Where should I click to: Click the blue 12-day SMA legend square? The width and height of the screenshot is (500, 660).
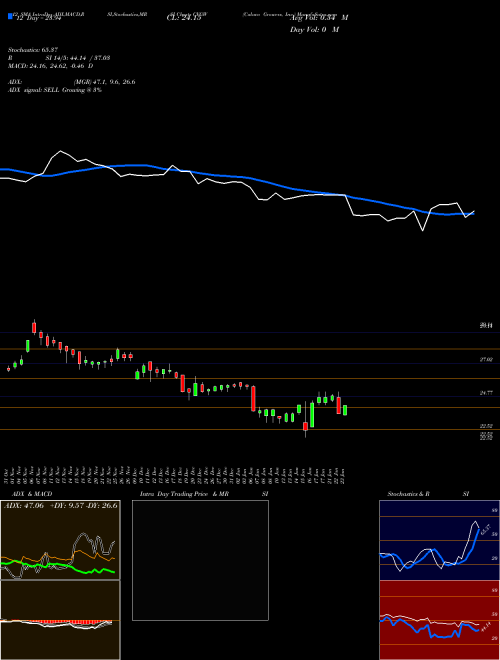pos(10,16)
